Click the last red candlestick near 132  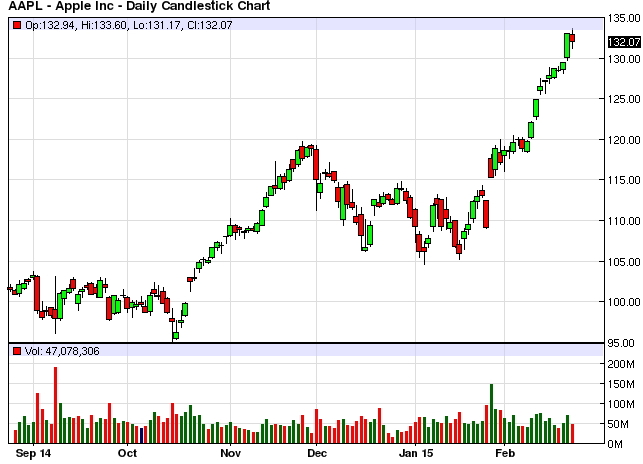[572, 38]
